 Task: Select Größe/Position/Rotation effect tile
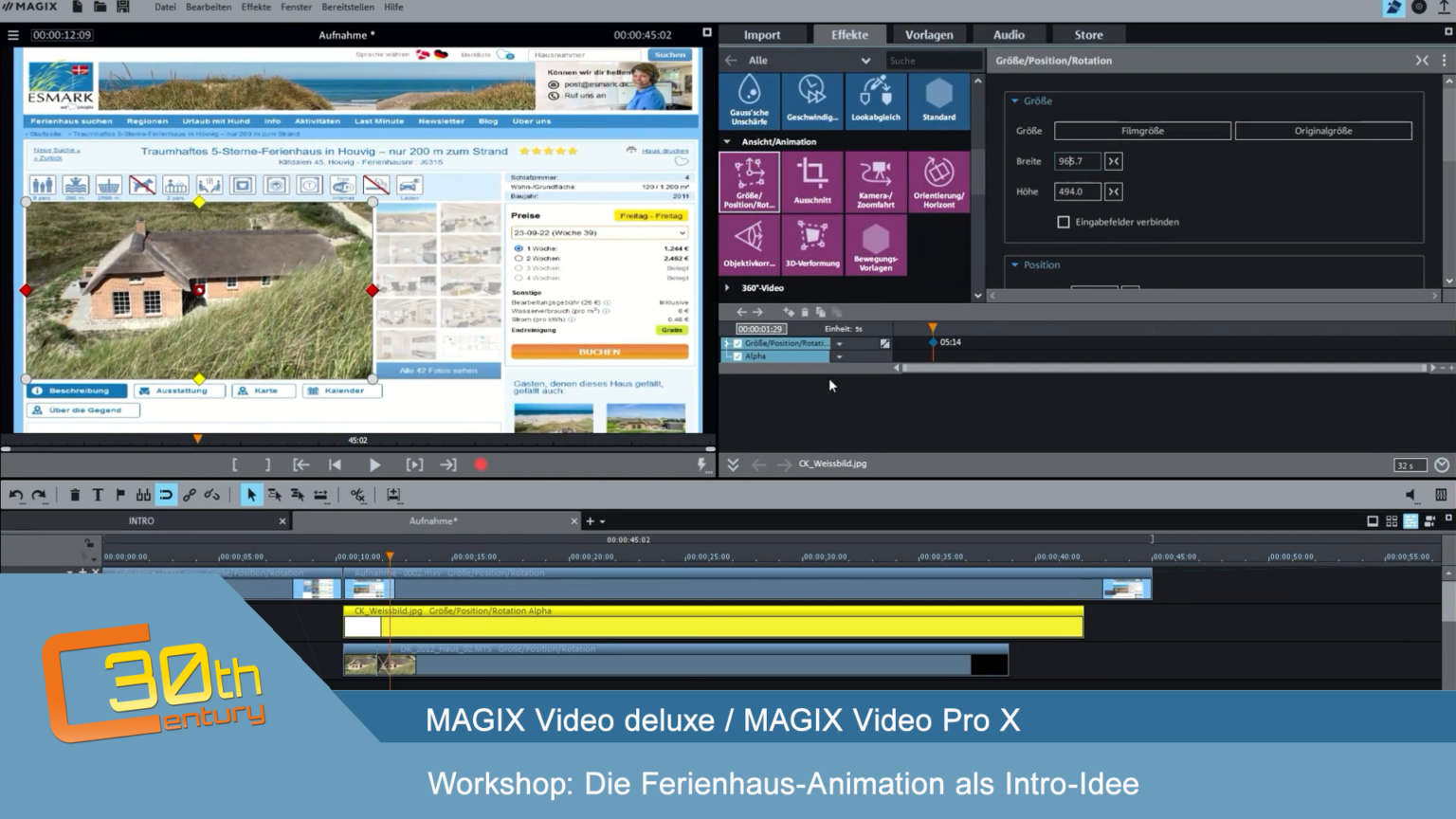pos(749,182)
